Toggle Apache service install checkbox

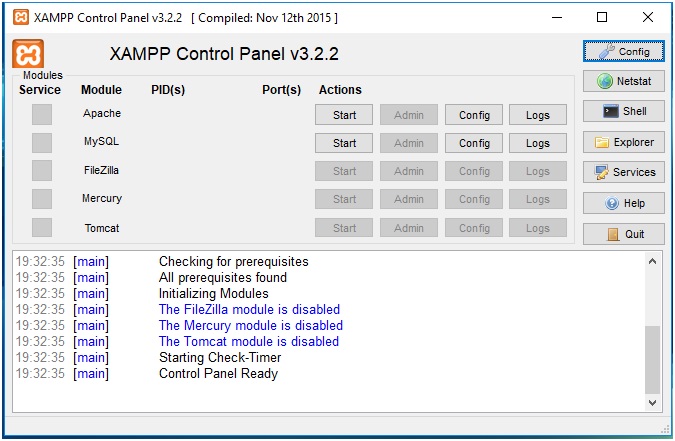42,115
